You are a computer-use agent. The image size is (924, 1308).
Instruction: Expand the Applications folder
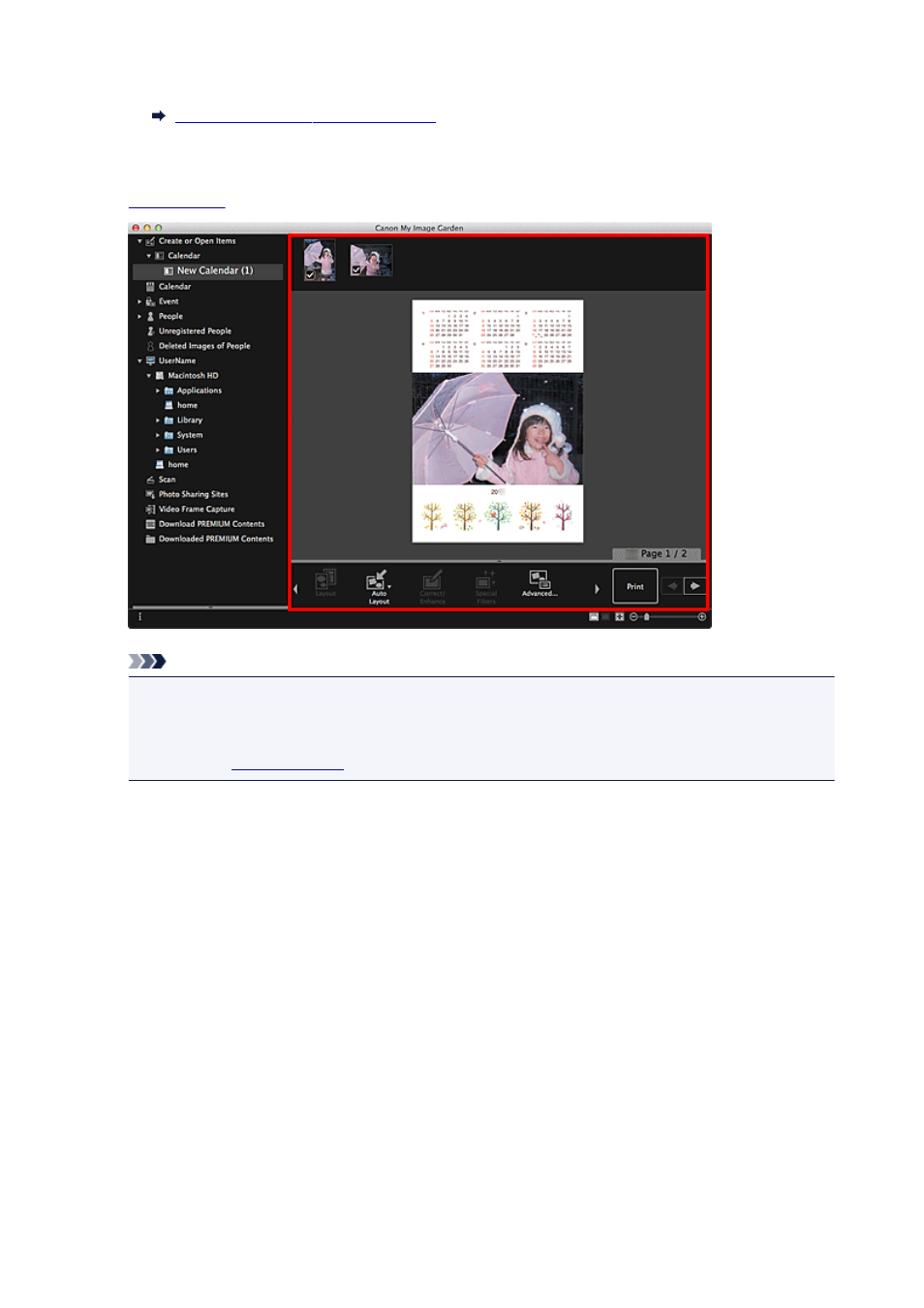(158, 390)
